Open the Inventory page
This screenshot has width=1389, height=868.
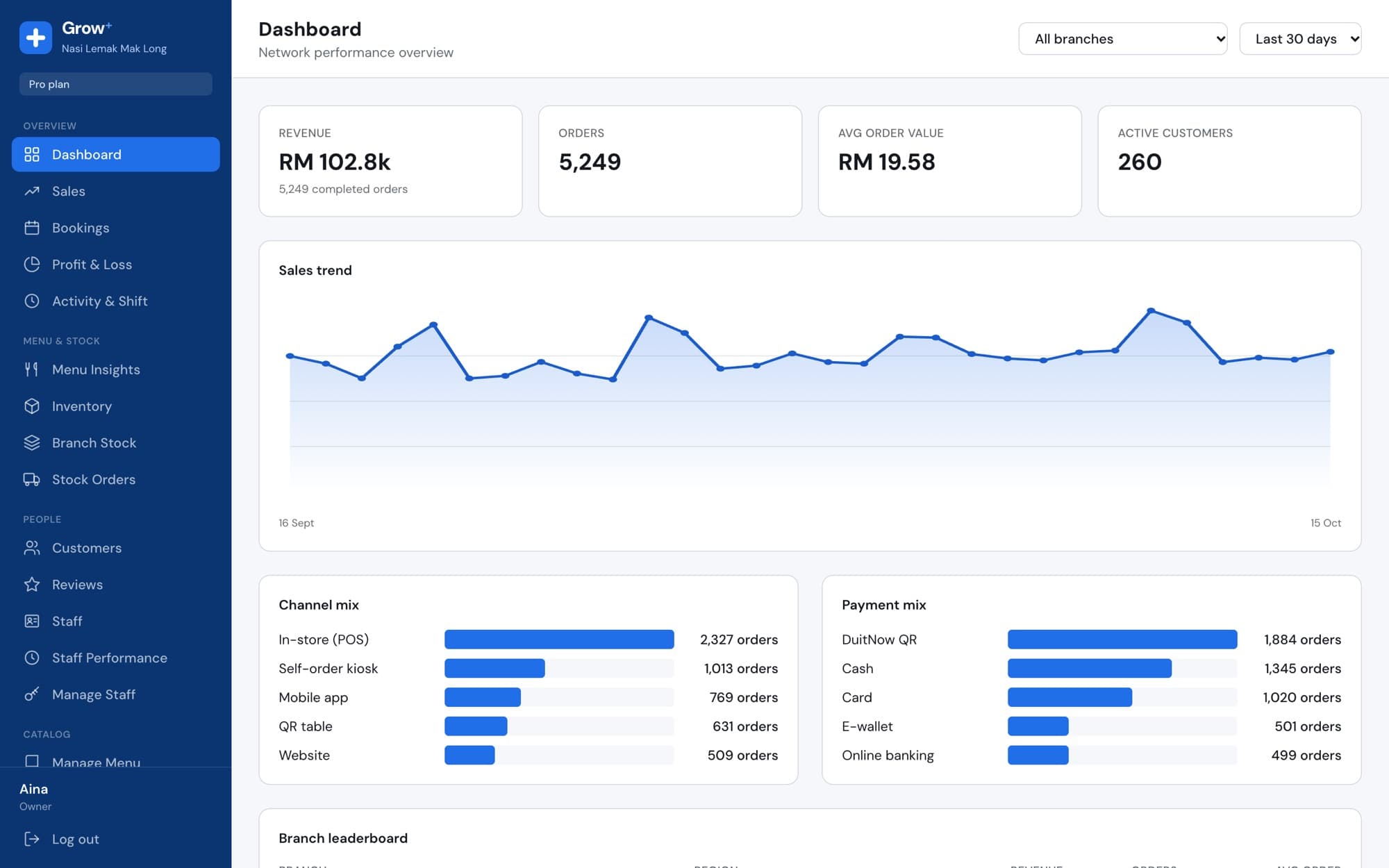point(116,406)
